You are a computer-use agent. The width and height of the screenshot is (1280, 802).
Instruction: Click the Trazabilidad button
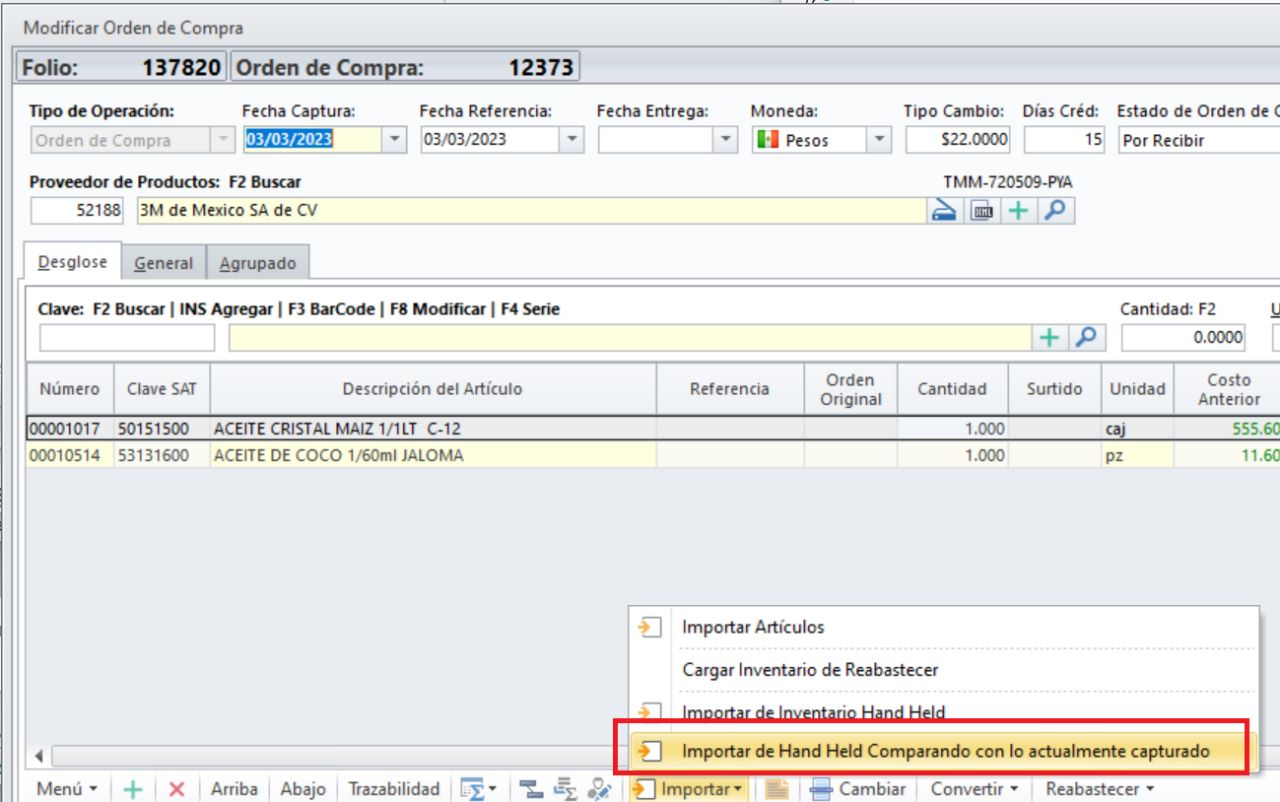[x=394, y=789]
